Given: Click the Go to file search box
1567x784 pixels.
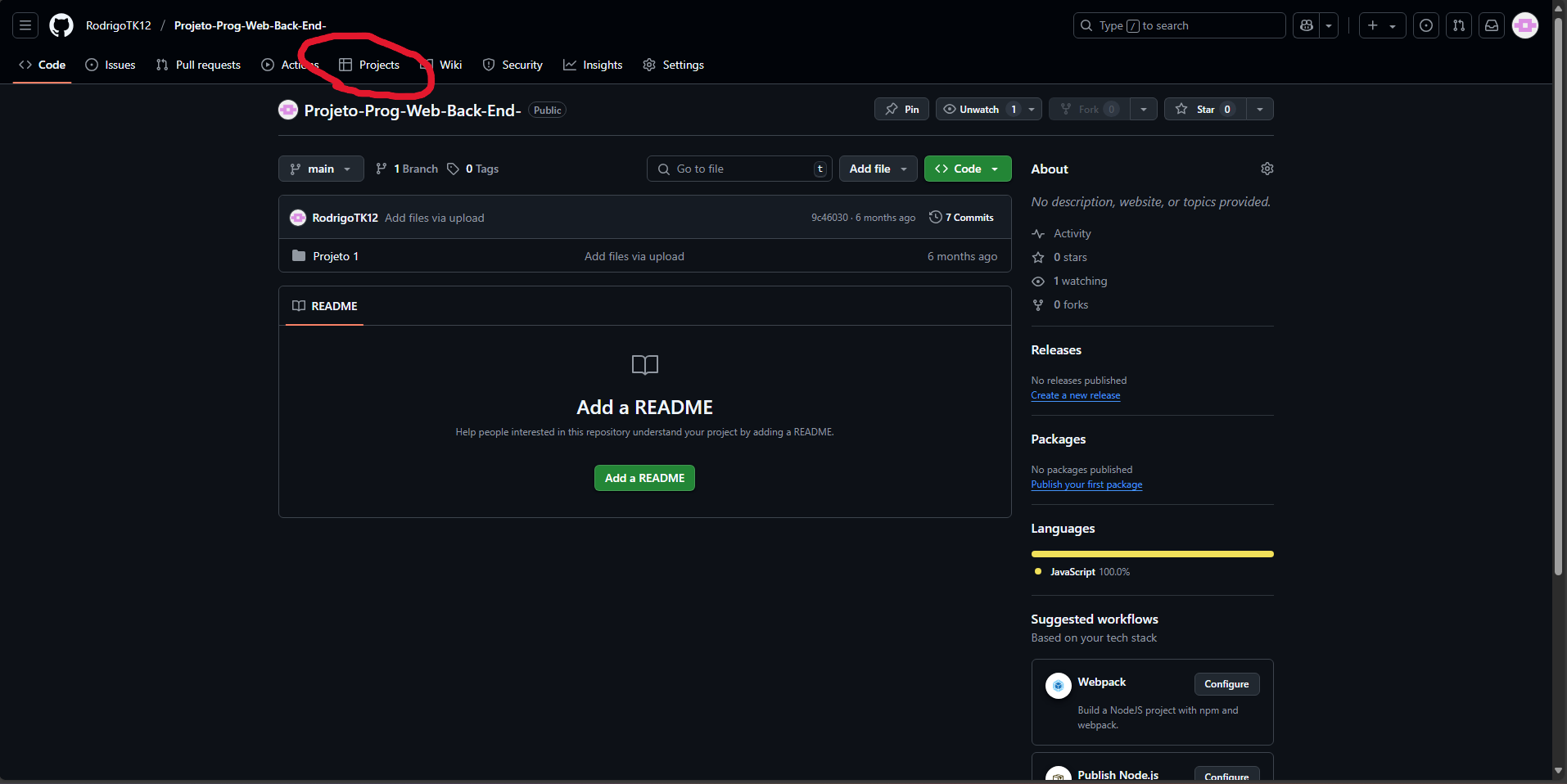Looking at the screenshot, I should (739, 169).
